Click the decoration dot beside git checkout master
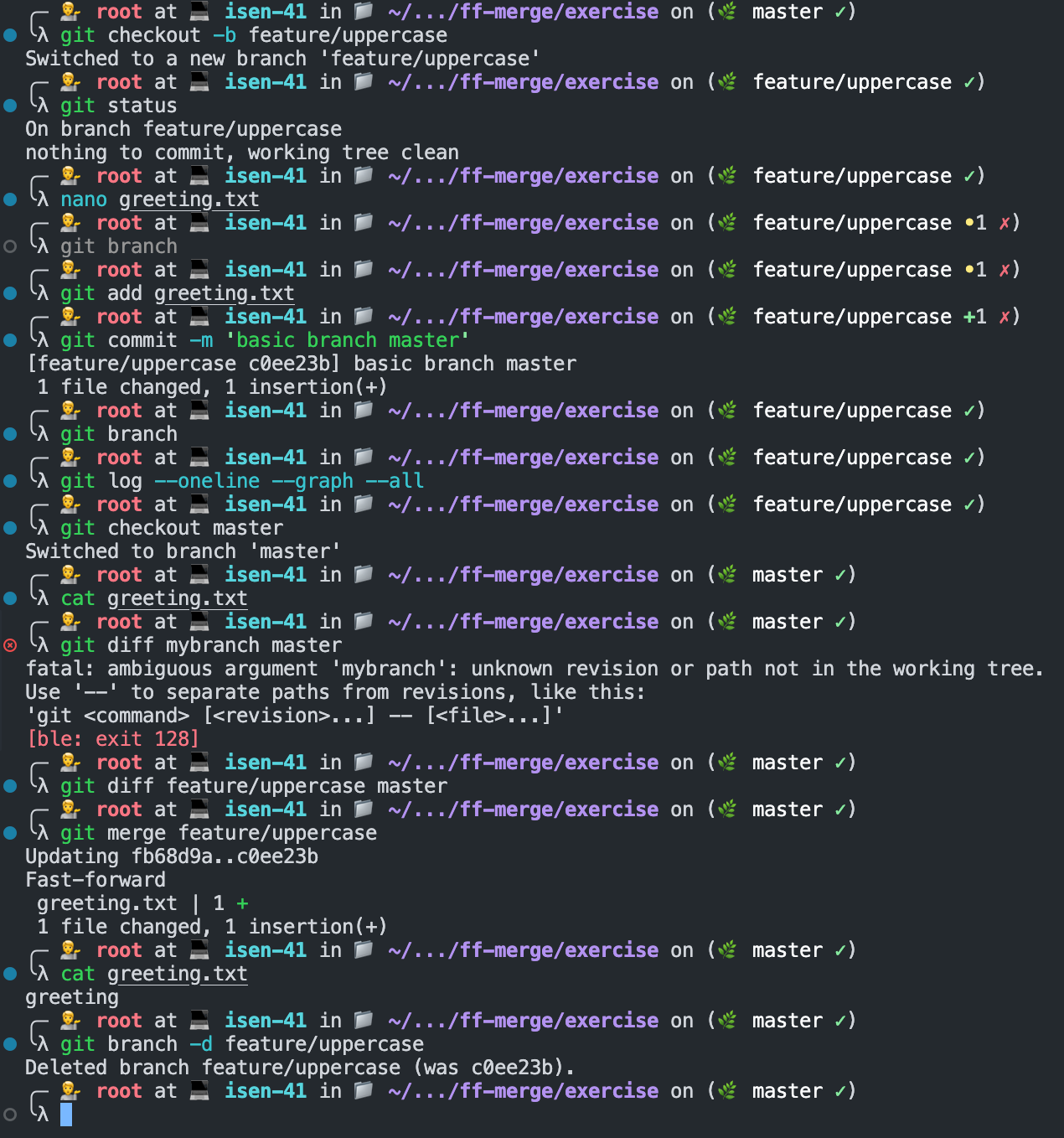1064x1138 pixels. tap(10, 528)
